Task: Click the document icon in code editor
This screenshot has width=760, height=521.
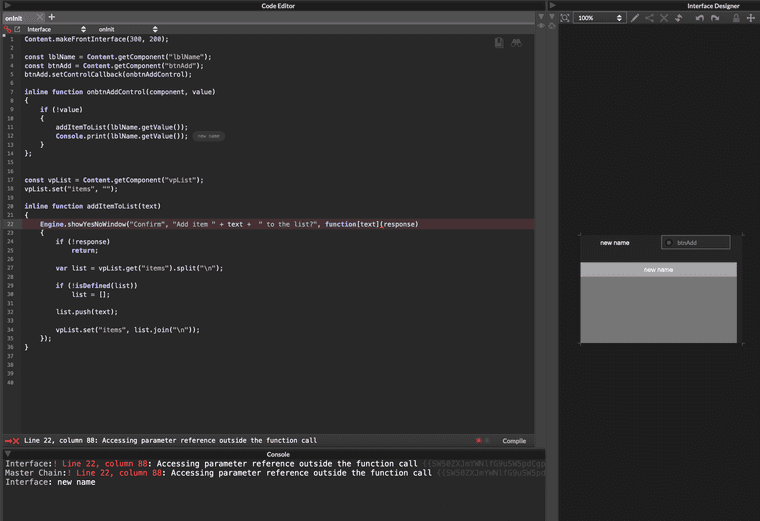Action: tap(499, 43)
